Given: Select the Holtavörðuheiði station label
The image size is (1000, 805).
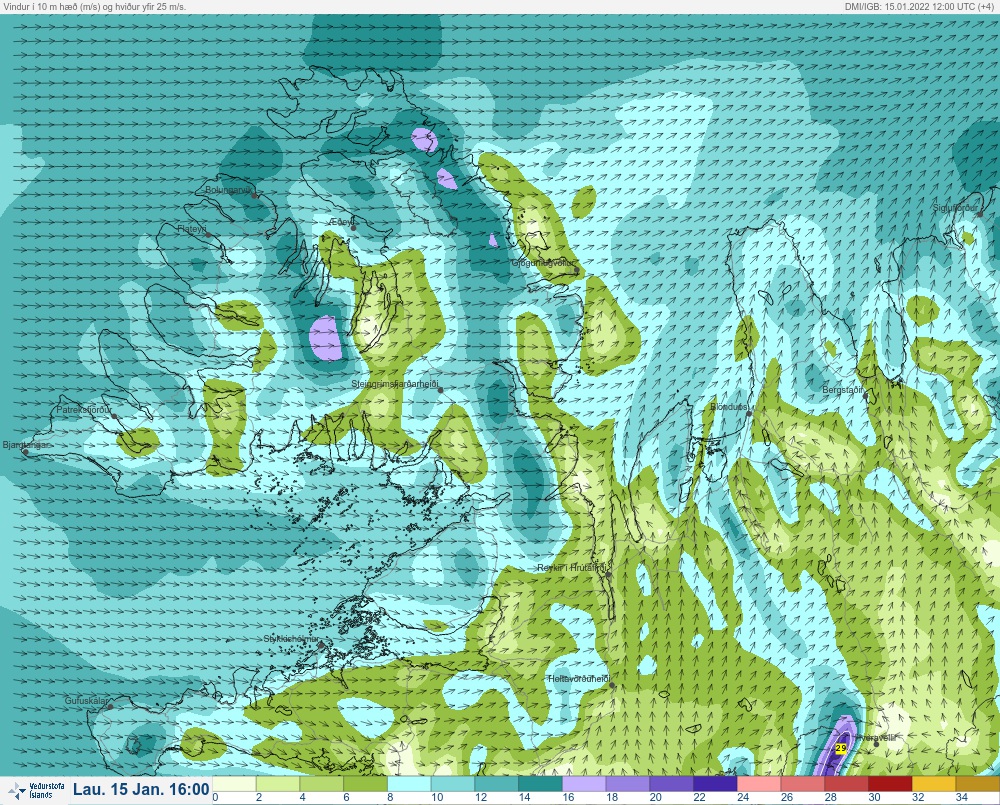Looking at the screenshot, I should point(579,679).
